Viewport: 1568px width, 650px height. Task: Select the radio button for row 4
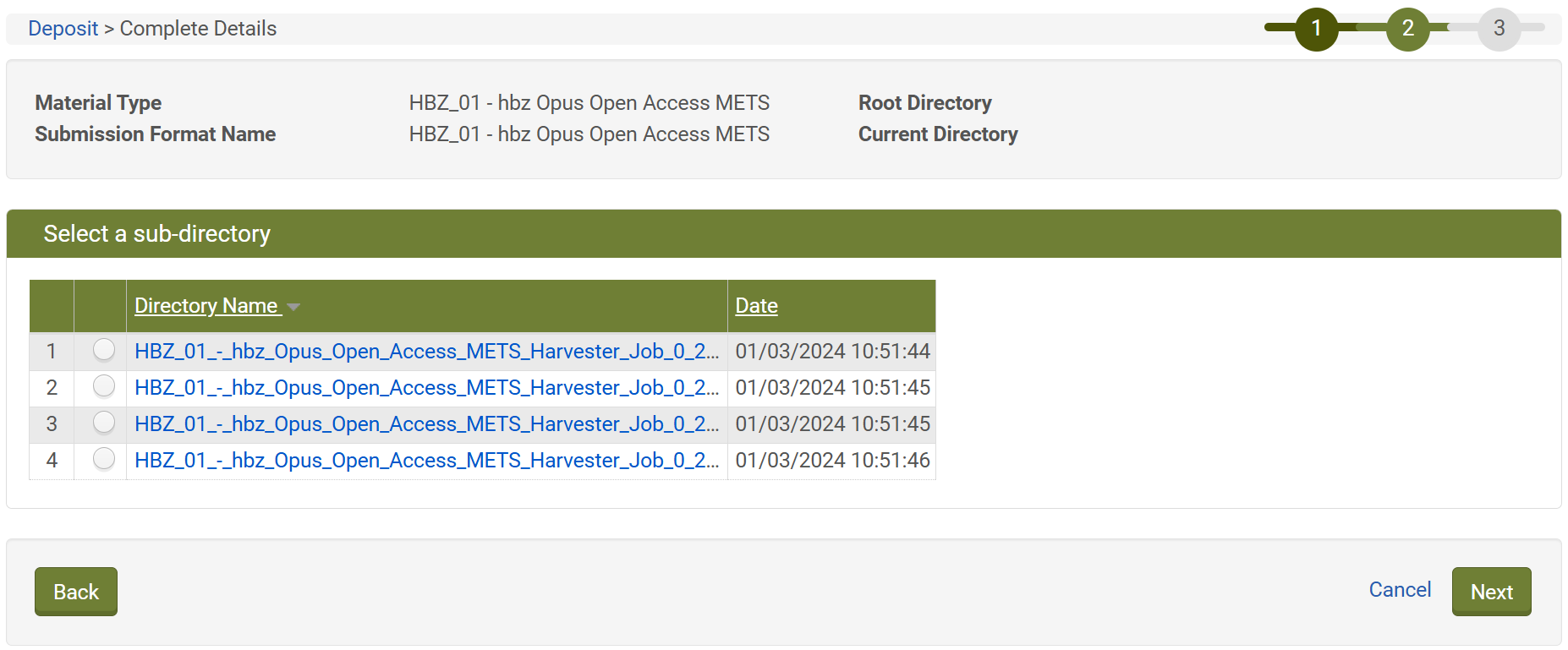point(103,459)
